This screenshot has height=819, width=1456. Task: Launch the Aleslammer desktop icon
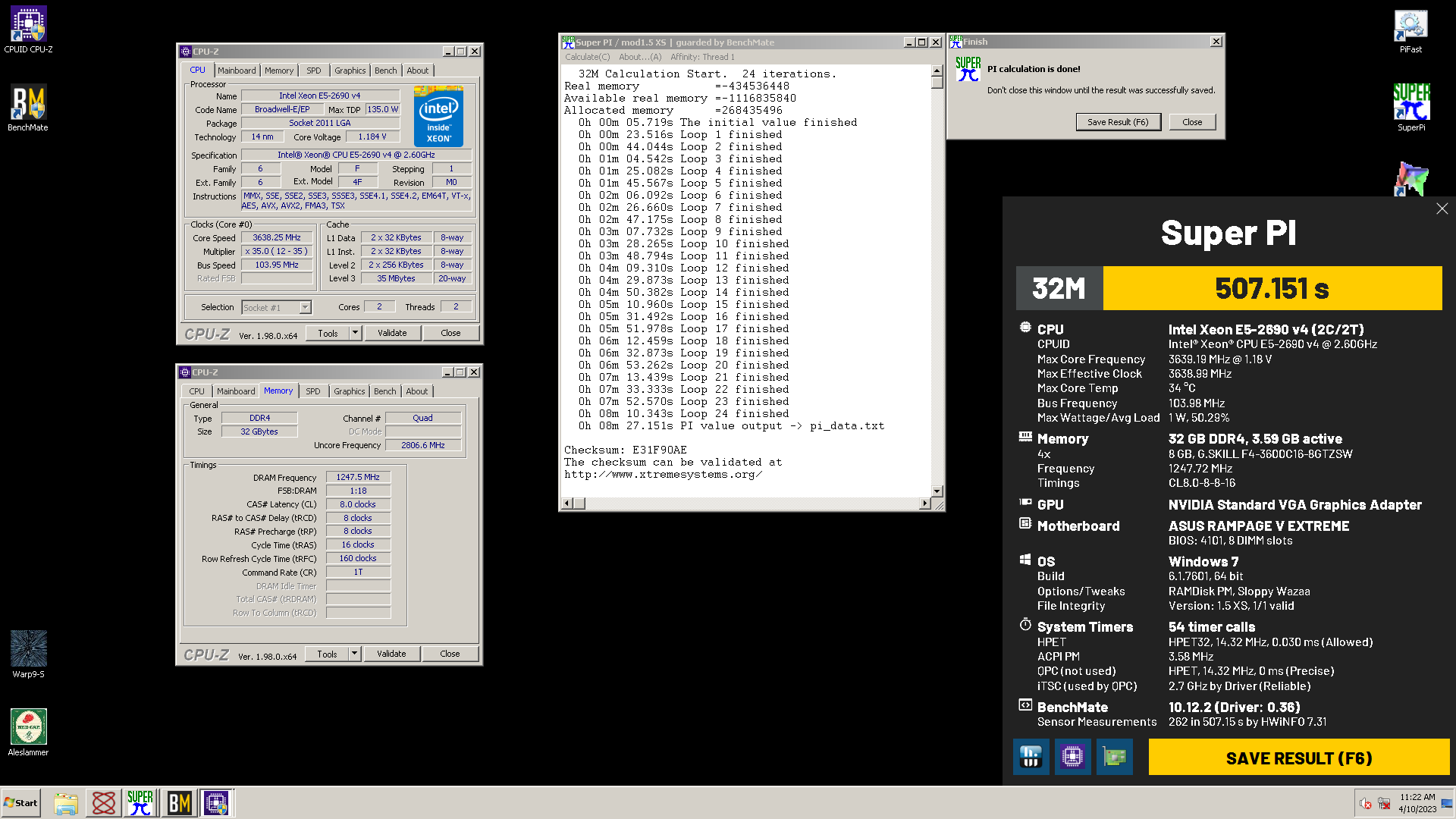click(x=28, y=733)
